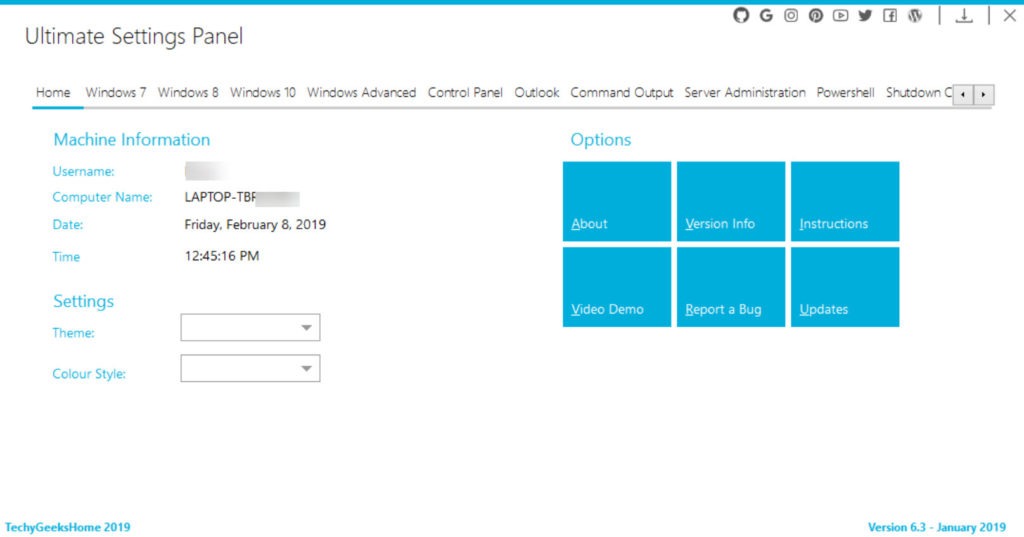The image size is (1024, 537).
Task: Open the partially visible Shutdown tab
Action: (918, 93)
